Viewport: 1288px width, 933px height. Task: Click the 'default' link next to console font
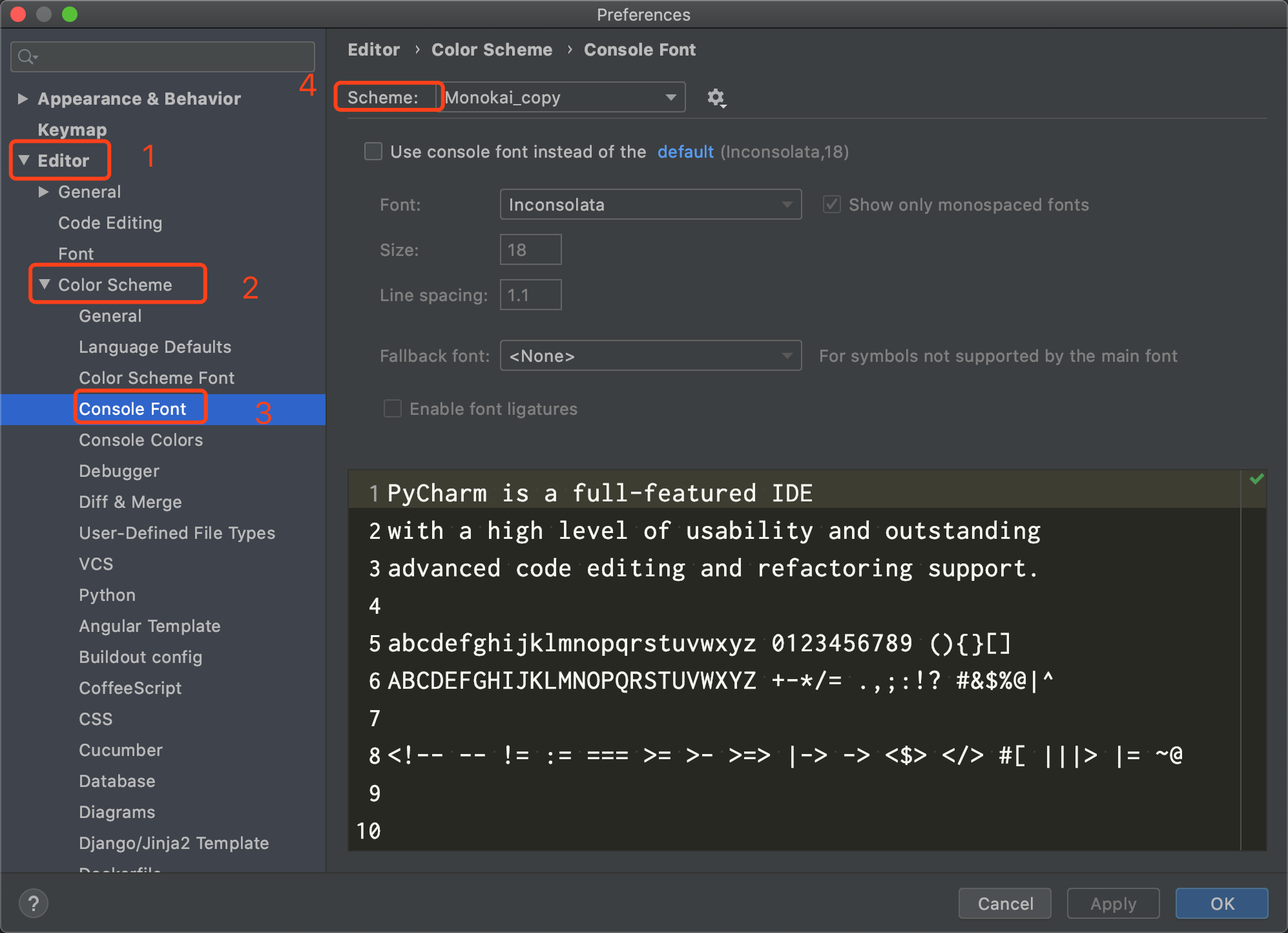(x=685, y=151)
